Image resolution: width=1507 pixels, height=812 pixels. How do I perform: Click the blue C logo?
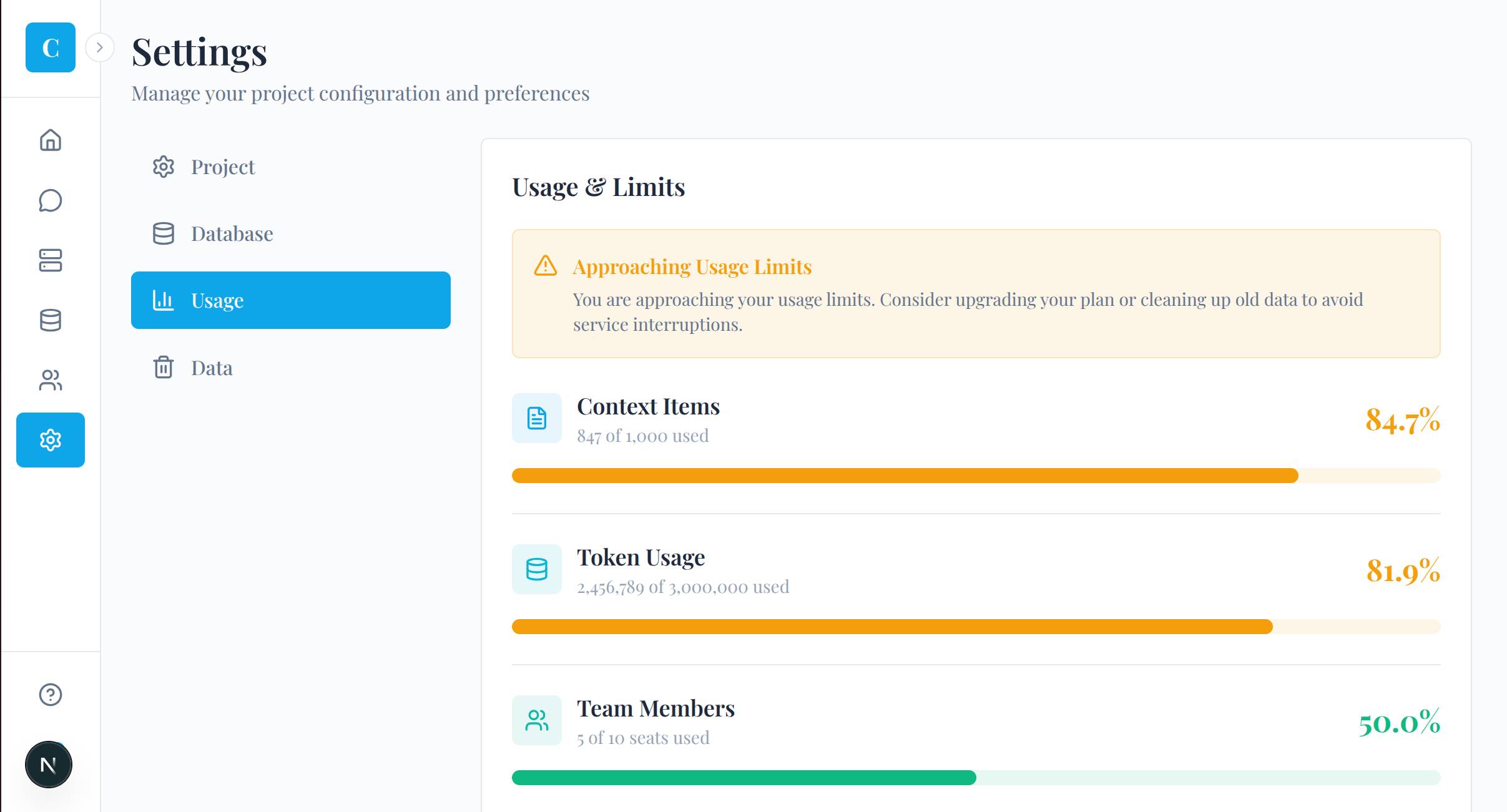(51, 47)
